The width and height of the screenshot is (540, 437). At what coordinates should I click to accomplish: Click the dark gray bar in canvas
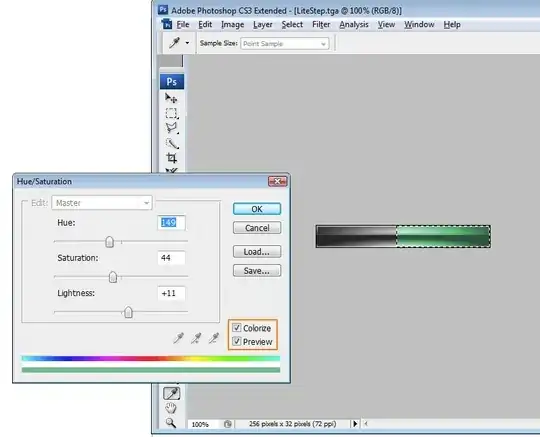356,236
